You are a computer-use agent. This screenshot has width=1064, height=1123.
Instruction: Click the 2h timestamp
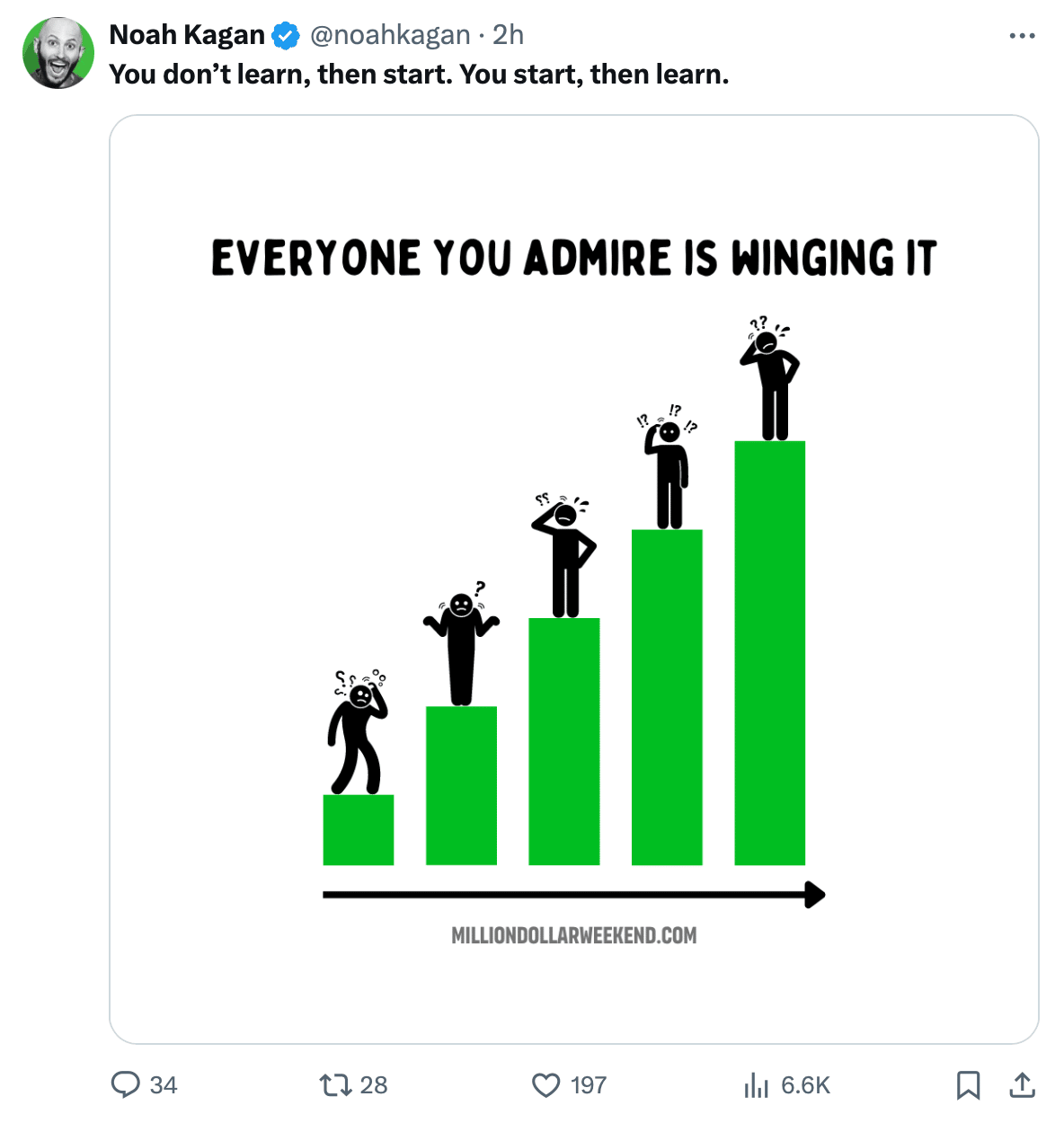click(x=509, y=35)
